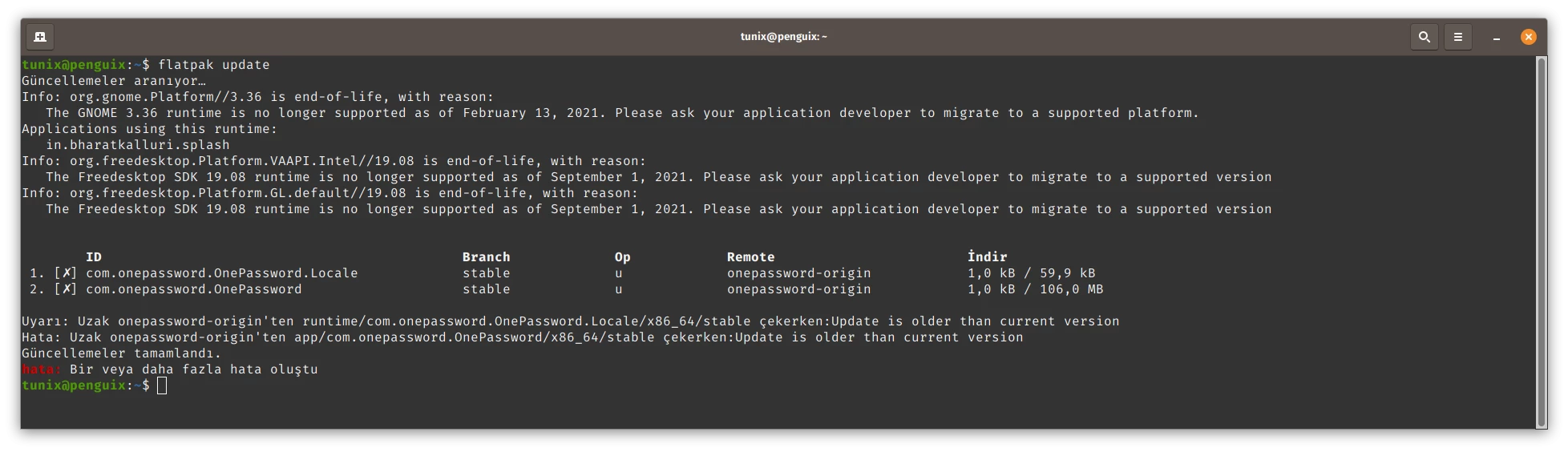Click the 'Hata: Uzak onepassword-origin' error line
Viewport: 1568px width, 452px height.
coord(523,337)
